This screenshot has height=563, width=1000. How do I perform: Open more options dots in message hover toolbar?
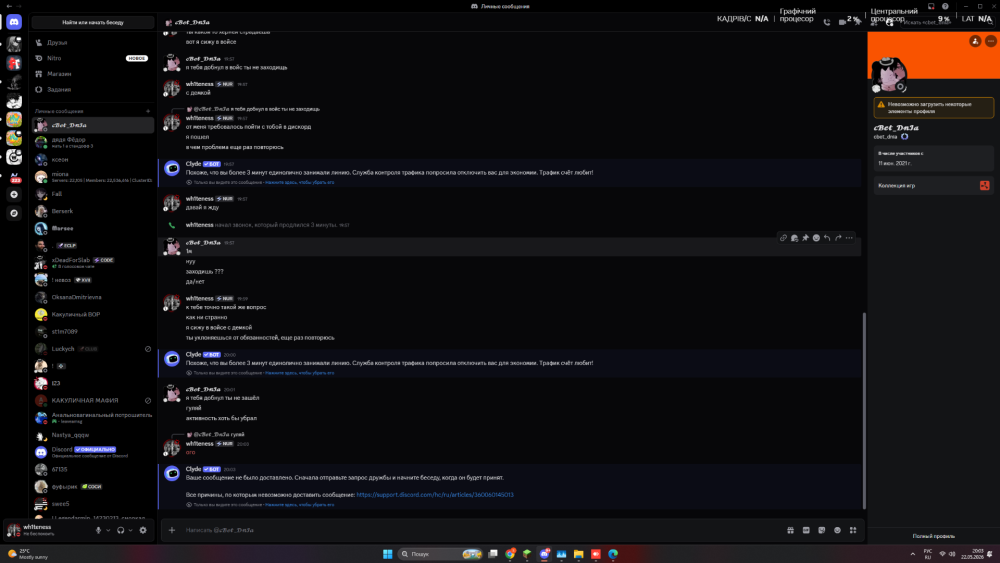(x=849, y=238)
